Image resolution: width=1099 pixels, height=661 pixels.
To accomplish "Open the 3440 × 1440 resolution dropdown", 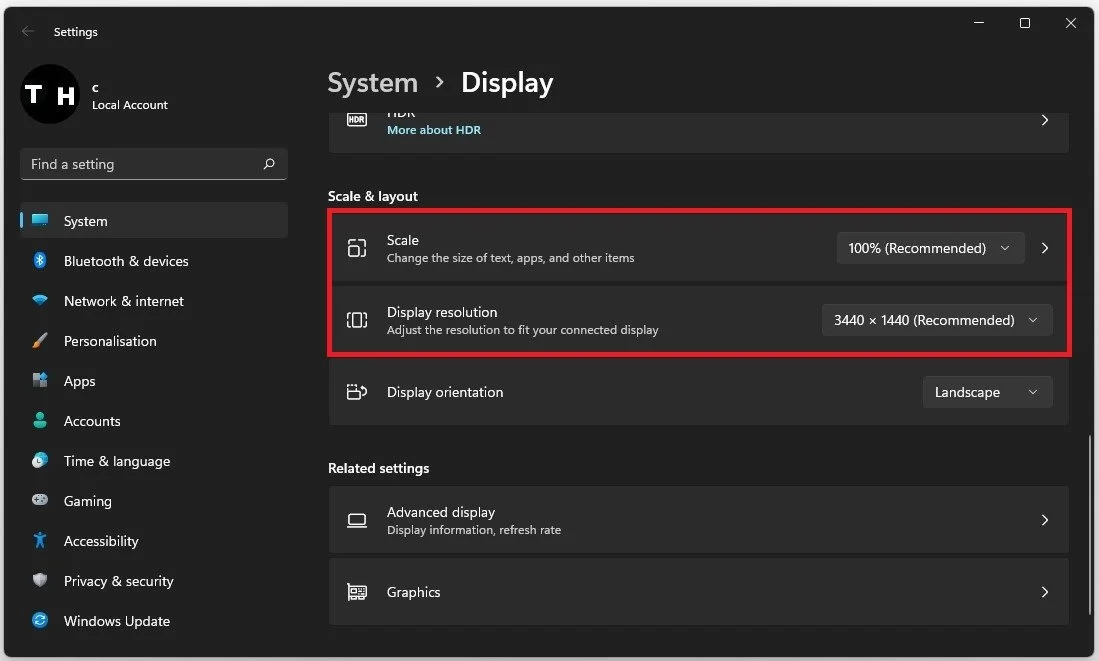I will click(937, 320).
